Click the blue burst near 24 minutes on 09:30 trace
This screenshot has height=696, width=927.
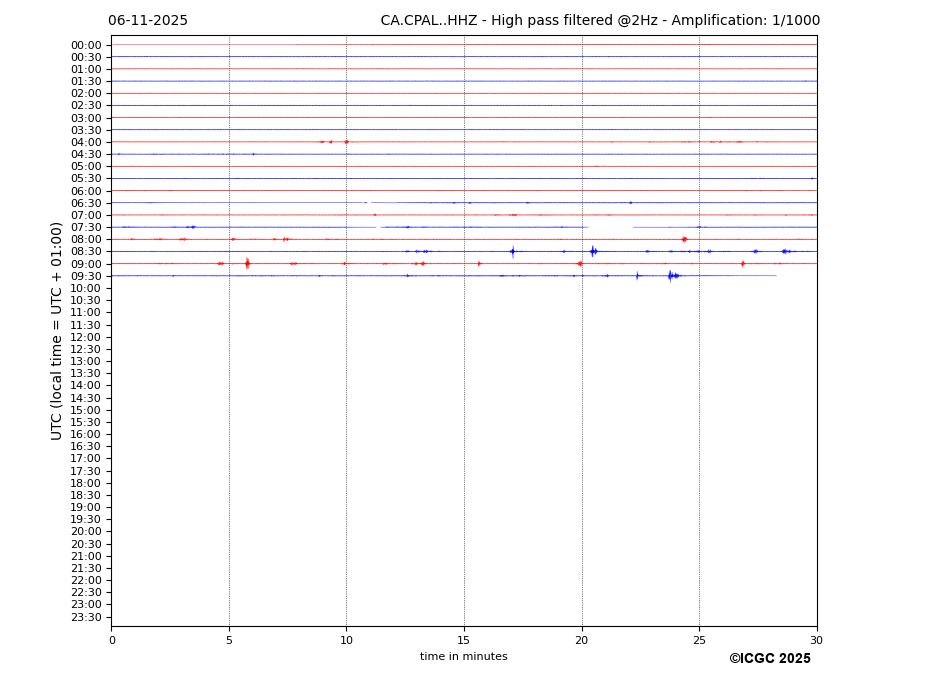tap(671, 275)
